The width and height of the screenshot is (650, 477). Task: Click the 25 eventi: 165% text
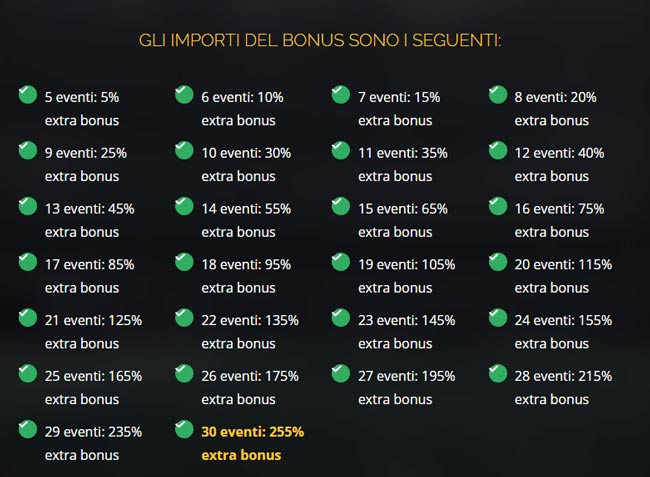[x=93, y=377]
